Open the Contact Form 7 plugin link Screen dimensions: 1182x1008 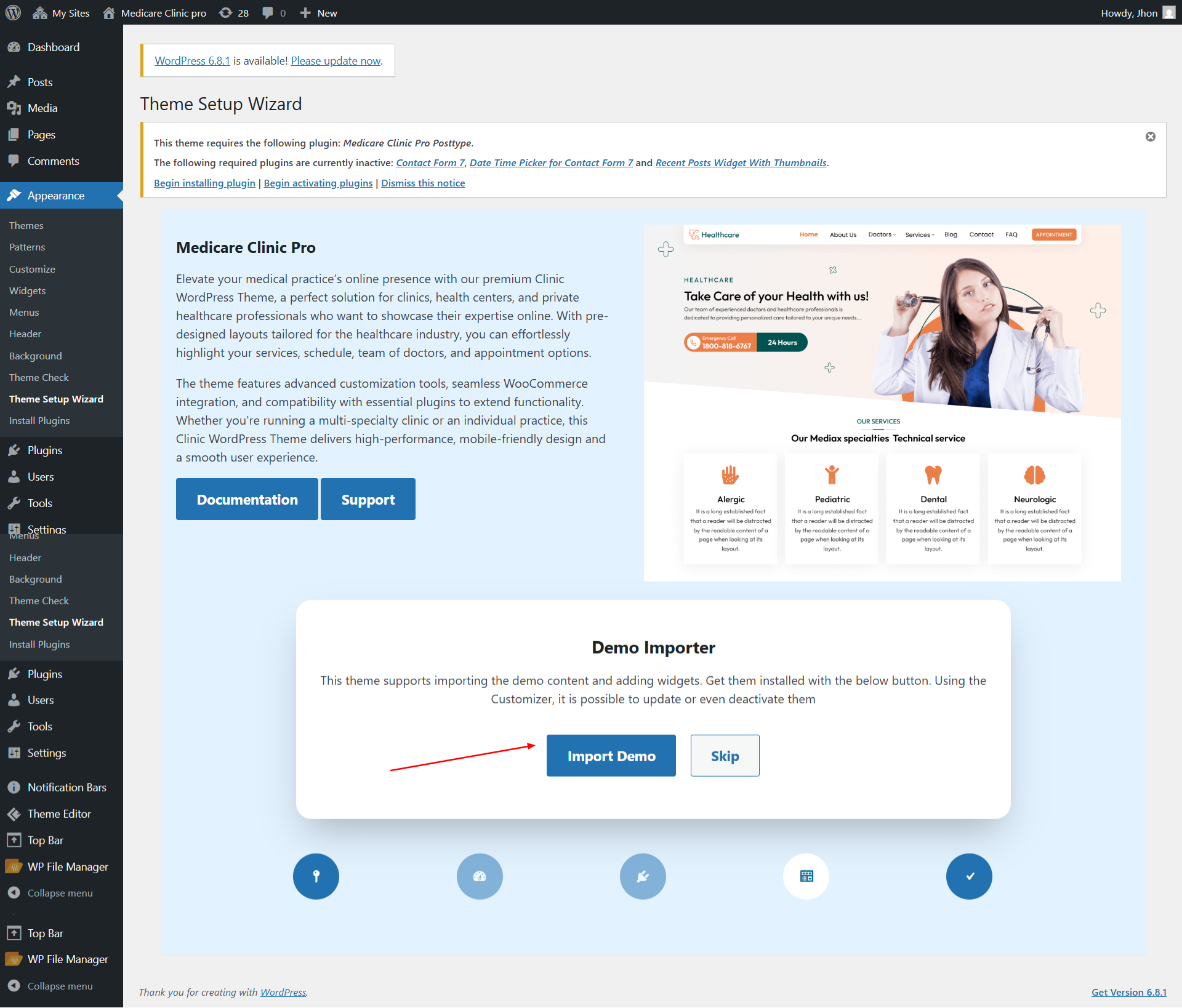[x=430, y=162]
